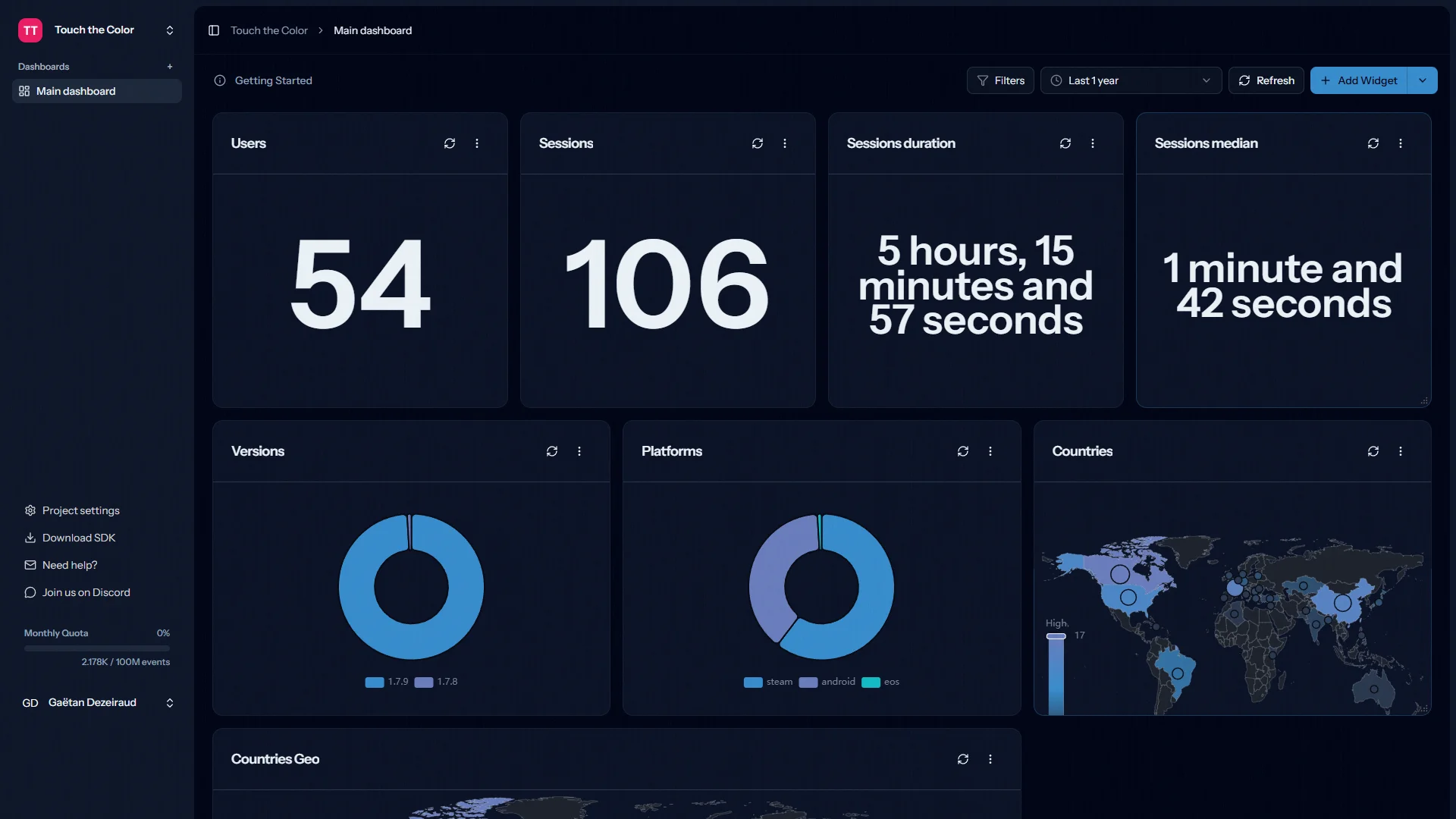
Task: Expand Add Widget dropdown arrow
Action: (x=1423, y=80)
